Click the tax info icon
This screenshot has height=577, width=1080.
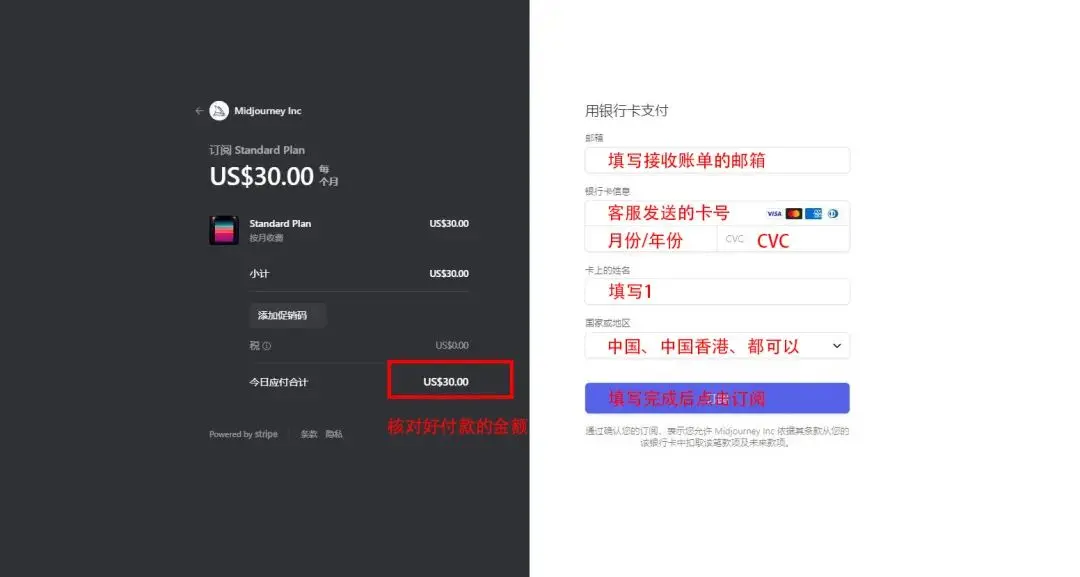(x=267, y=346)
